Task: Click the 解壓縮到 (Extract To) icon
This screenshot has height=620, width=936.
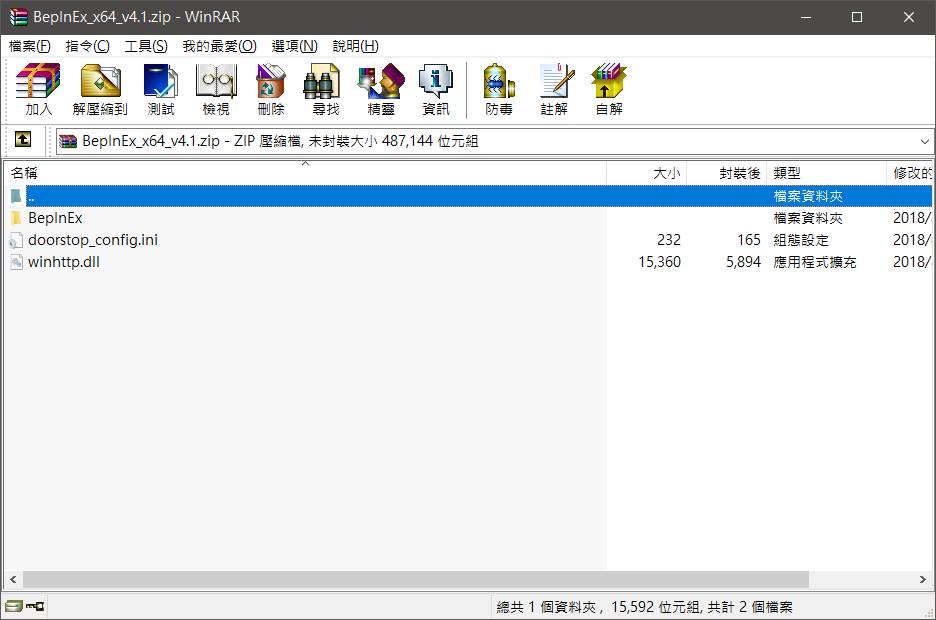Action: (100, 89)
